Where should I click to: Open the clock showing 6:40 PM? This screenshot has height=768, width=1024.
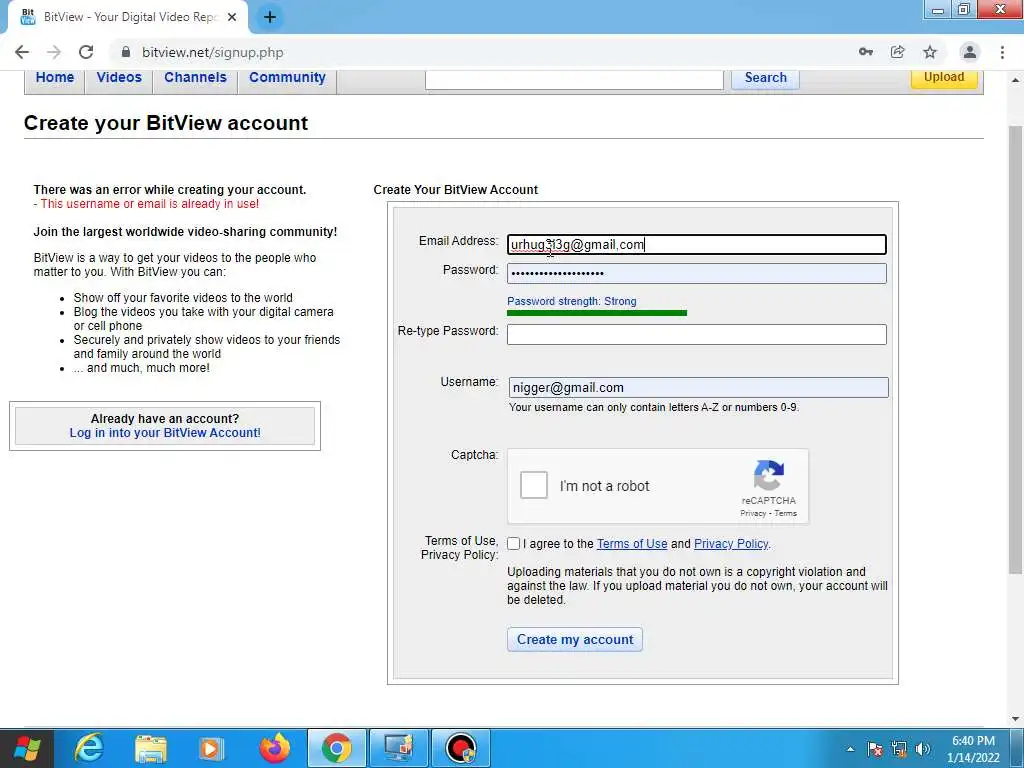coord(973,749)
